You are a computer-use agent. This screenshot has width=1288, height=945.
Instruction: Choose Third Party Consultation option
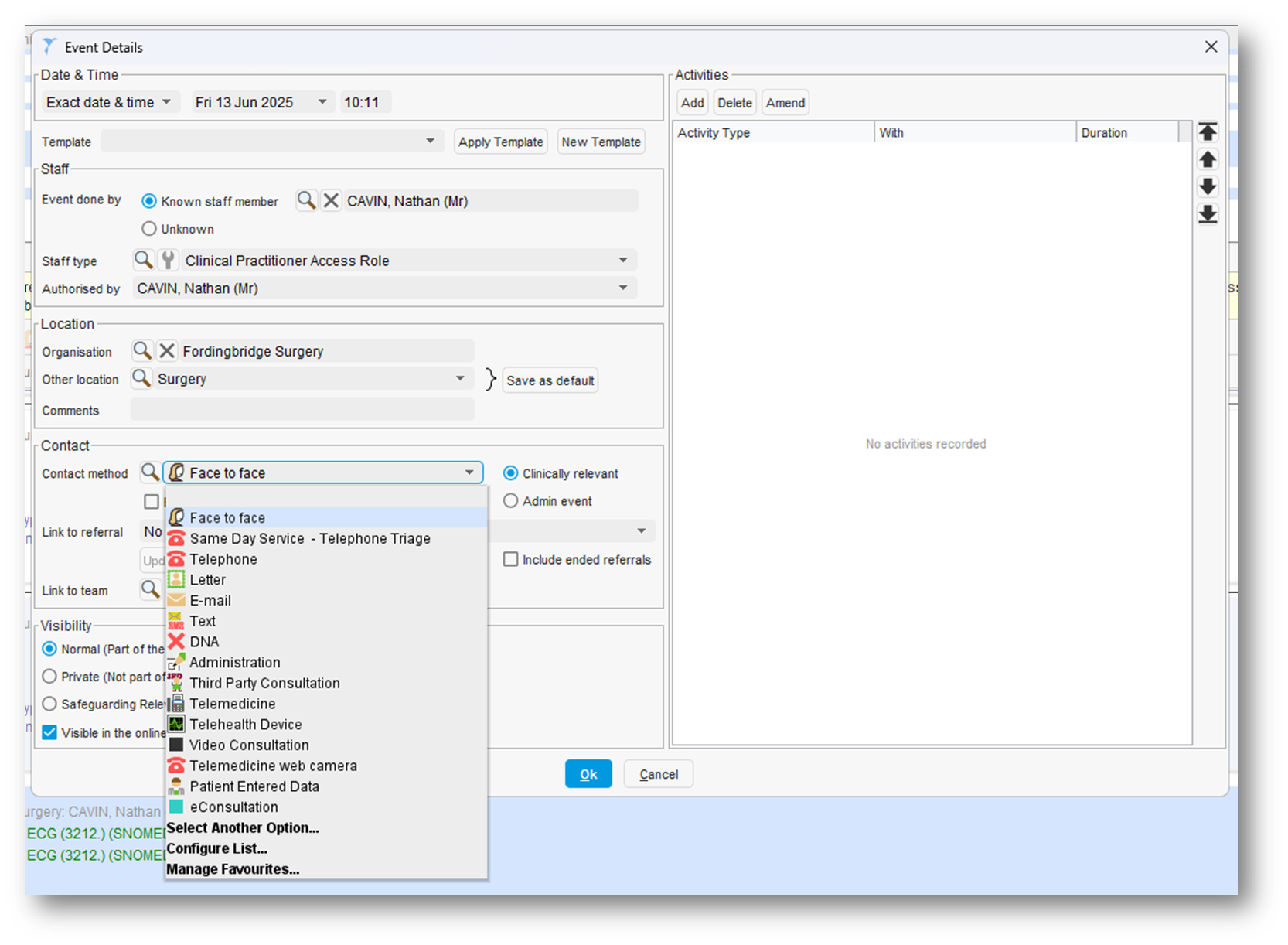point(326,683)
